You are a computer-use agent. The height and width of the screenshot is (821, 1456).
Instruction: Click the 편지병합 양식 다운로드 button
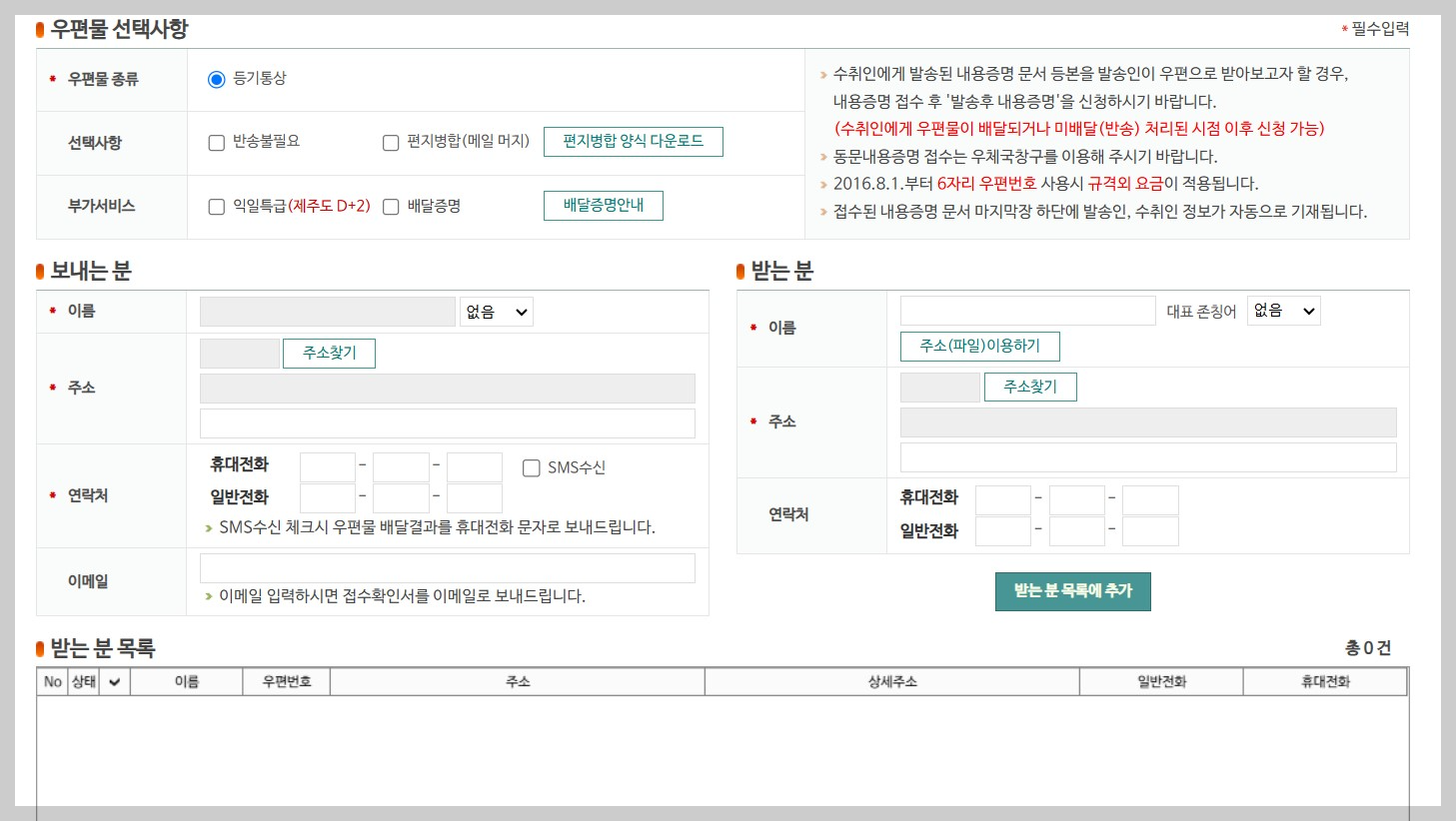coord(633,141)
